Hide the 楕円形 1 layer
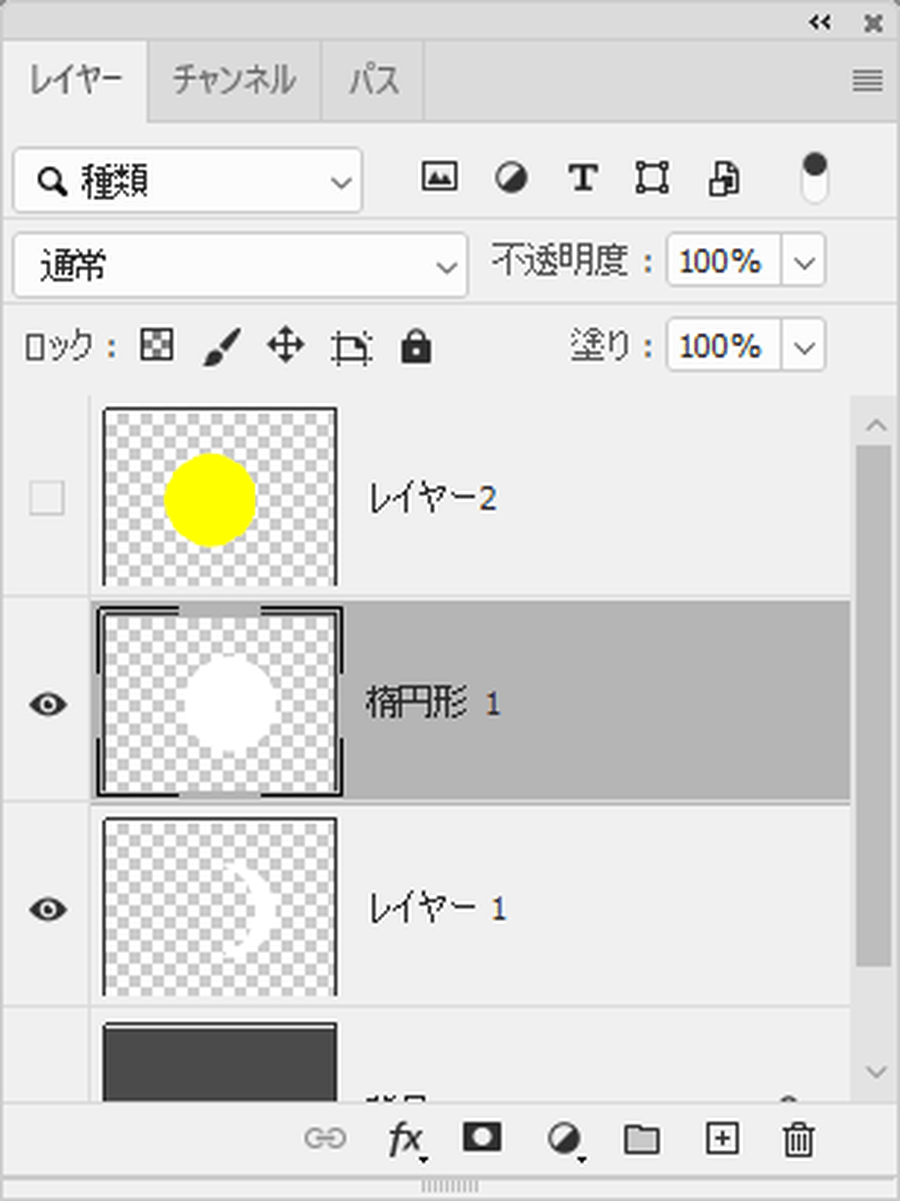The width and height of the screenshot is (900, 1201). [x=48, y=704]
